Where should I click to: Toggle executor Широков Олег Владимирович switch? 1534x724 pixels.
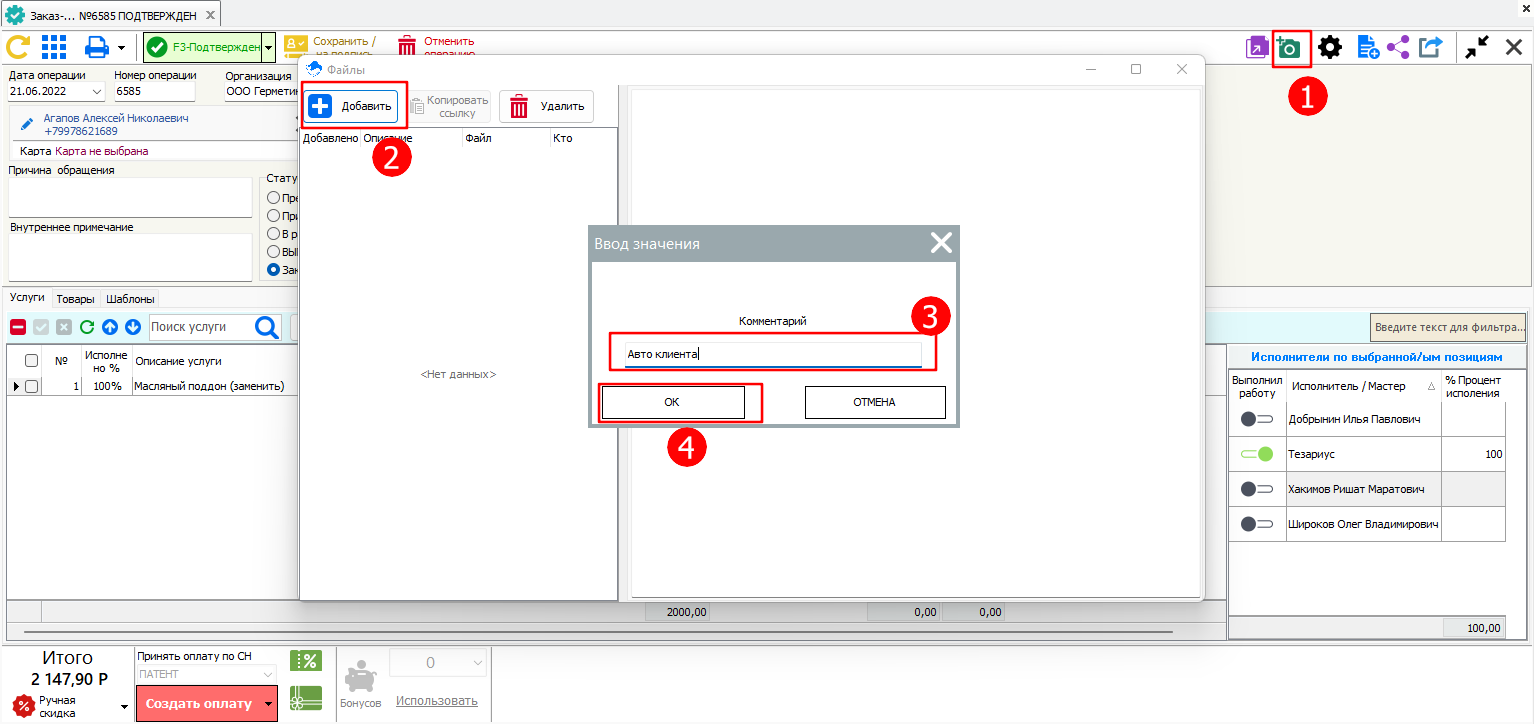[1256, 524]
